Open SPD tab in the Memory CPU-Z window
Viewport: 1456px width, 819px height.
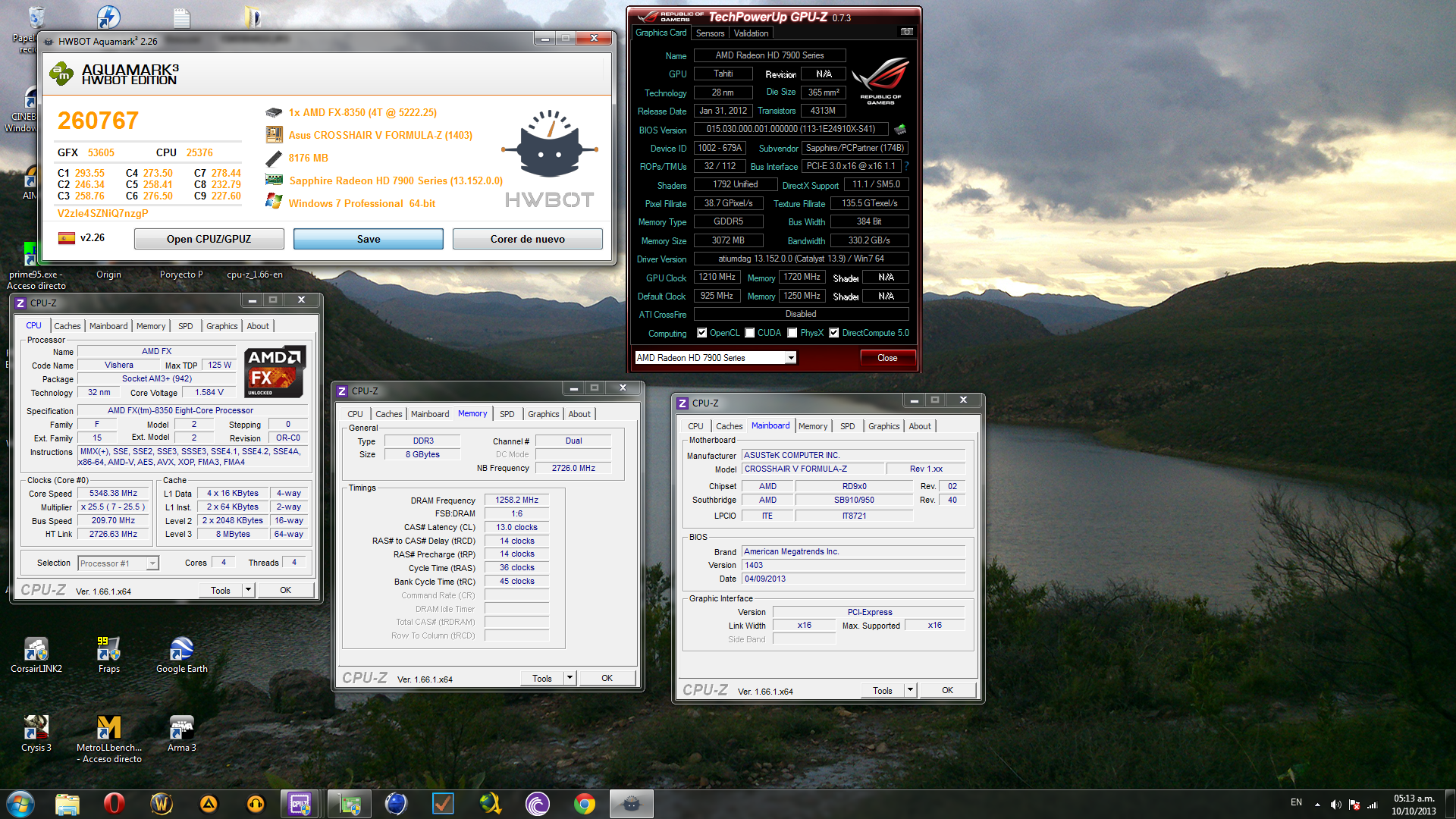507,414
